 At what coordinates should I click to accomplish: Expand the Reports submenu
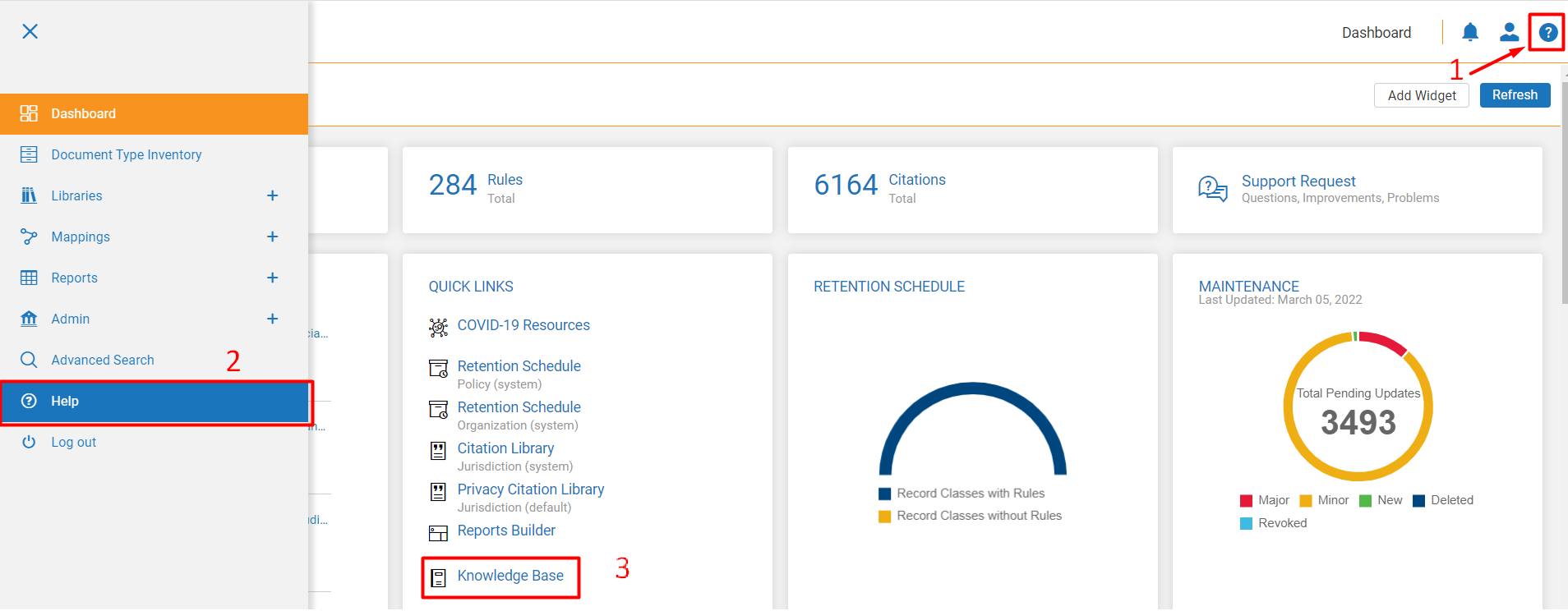[x=273, y=278]
